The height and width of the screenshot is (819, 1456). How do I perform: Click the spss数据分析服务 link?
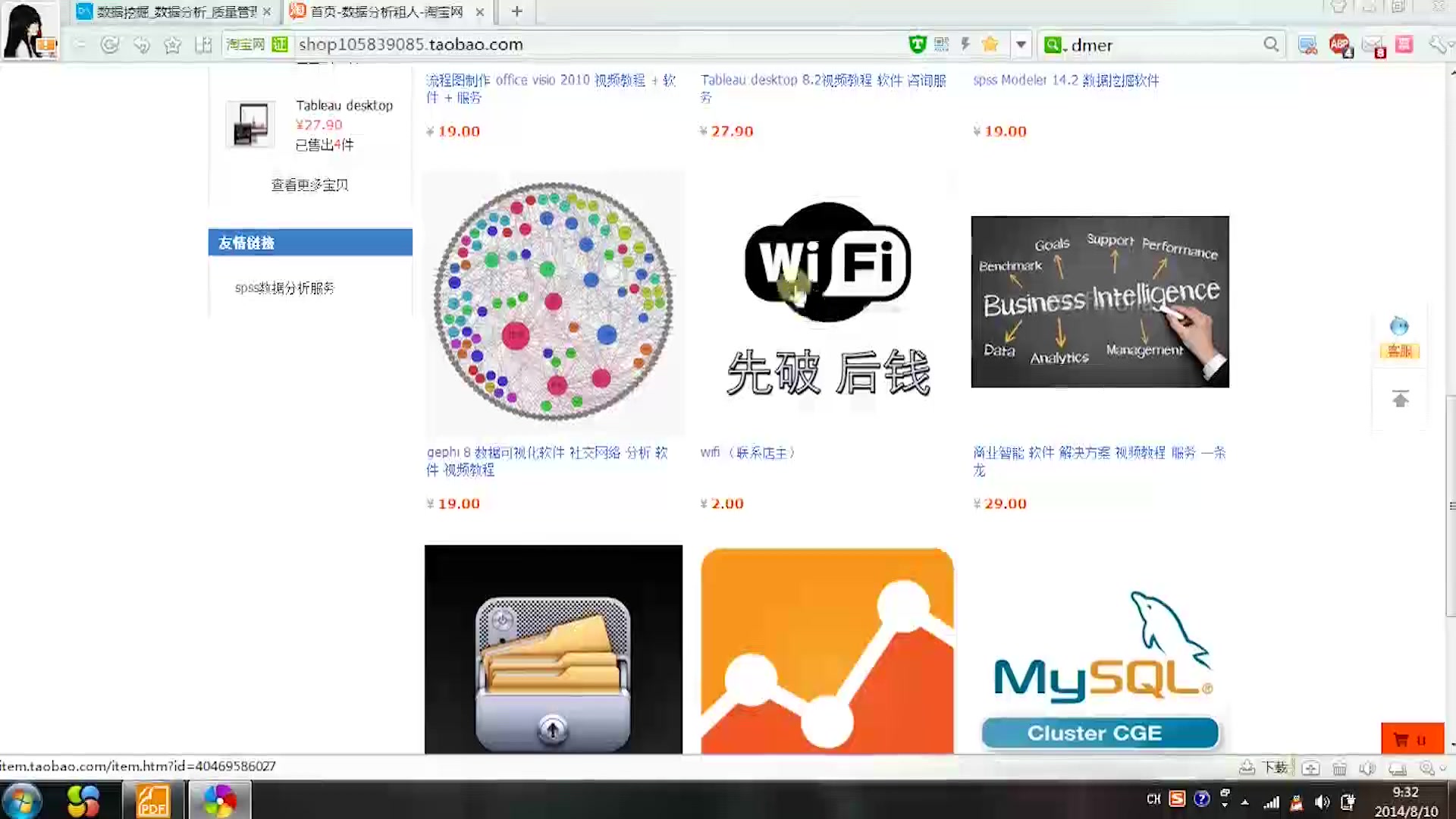point(284,289)
